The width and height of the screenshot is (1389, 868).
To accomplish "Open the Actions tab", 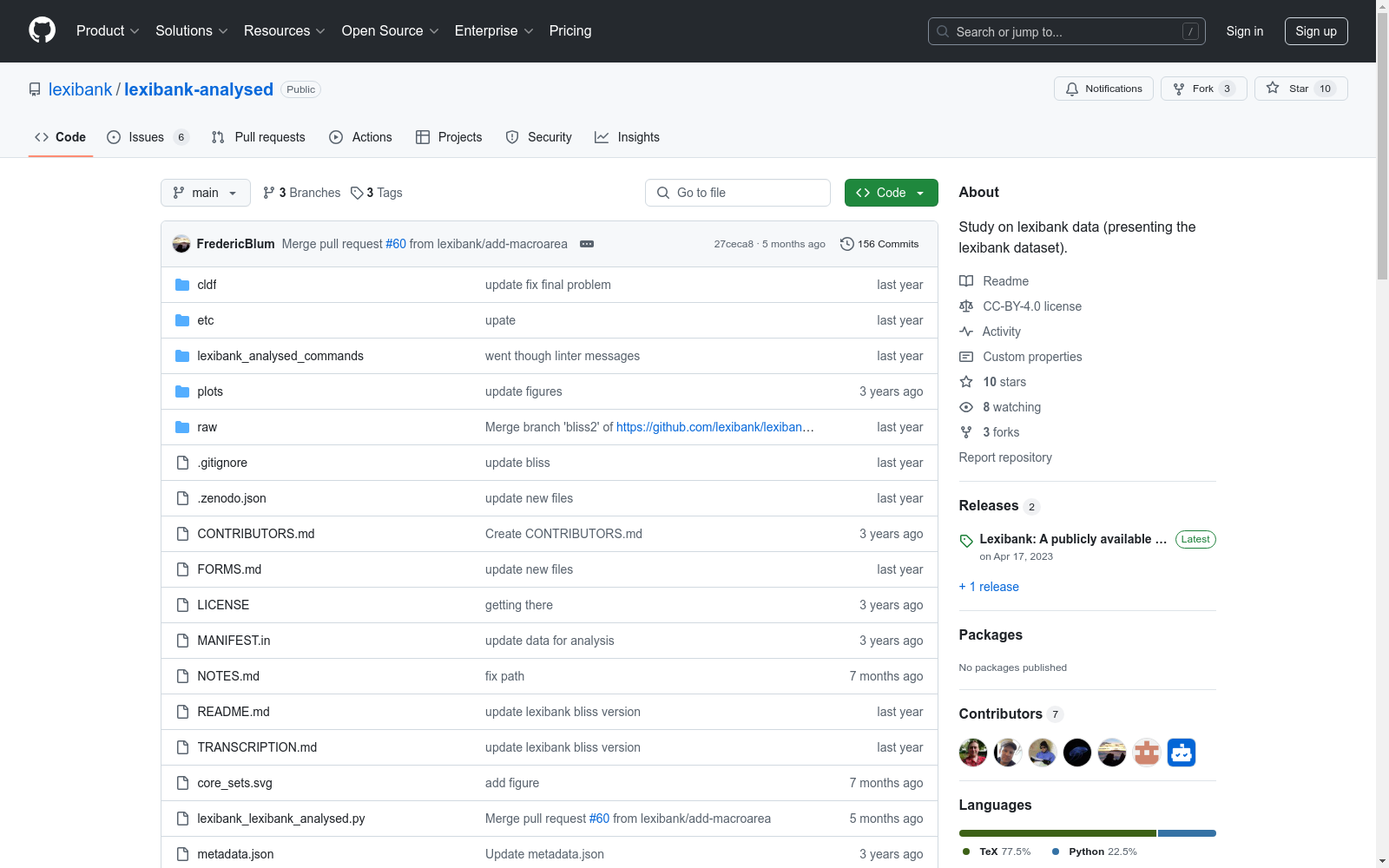I will [361, 137].
